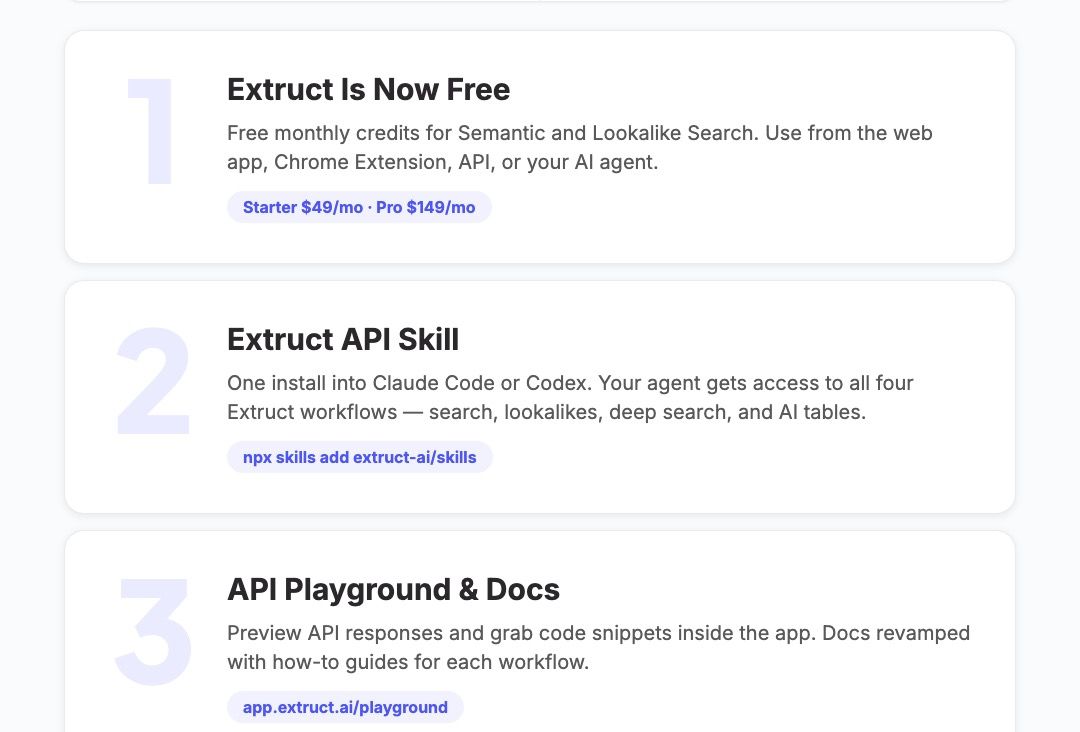
Task: Click the Starter $49/mo price text
Action: coord(303,207)
